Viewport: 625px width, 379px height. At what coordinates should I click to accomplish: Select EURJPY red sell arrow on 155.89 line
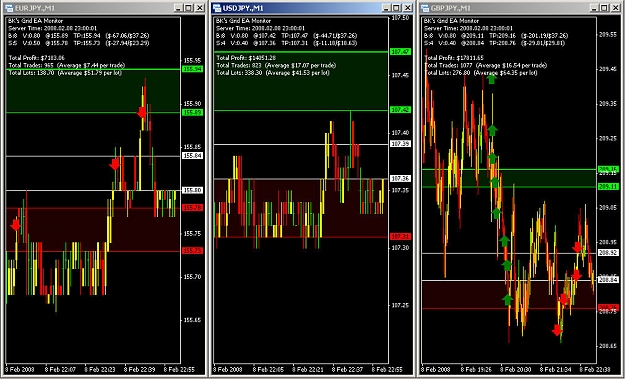click(142, 112)
